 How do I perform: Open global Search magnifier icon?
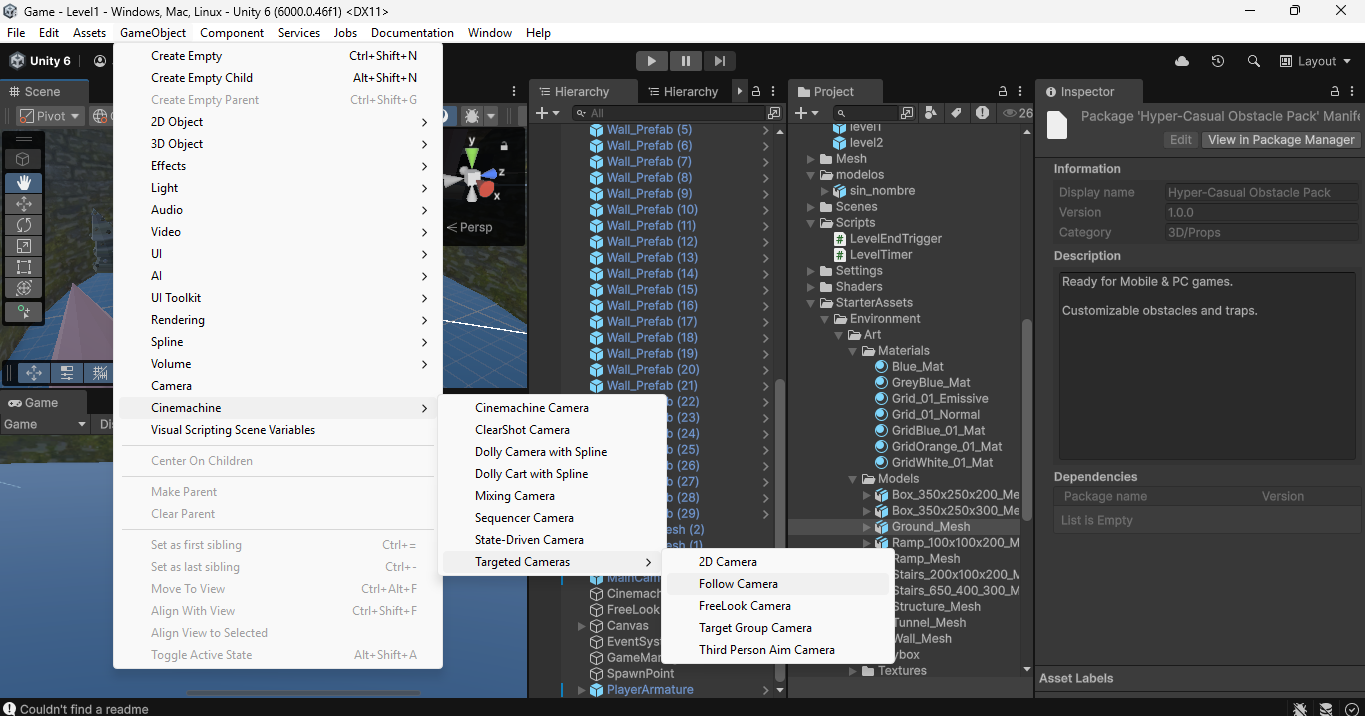coord(1253,61)
